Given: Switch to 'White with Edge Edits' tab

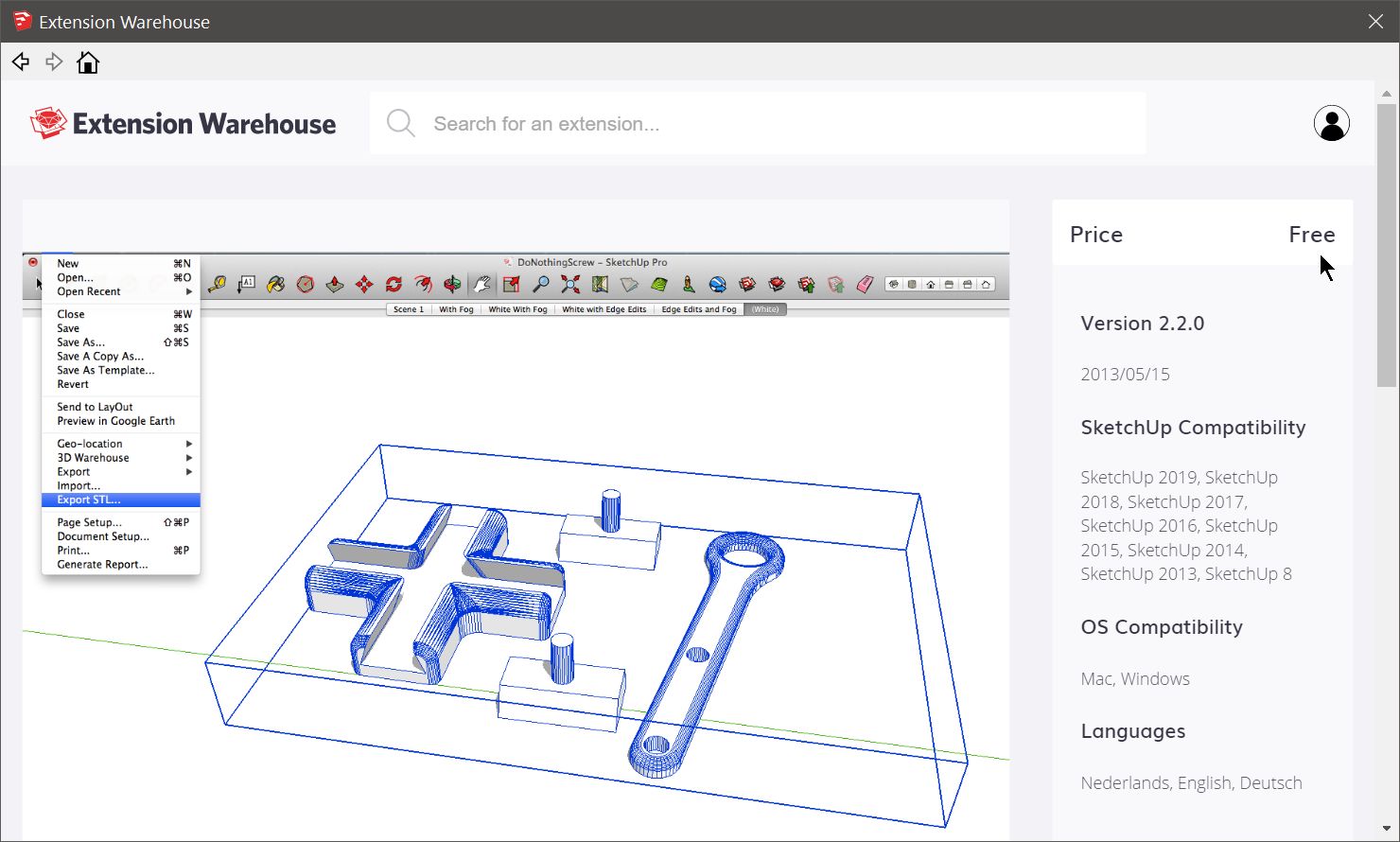Looking at the screenshot, I should tap(604, 309).
